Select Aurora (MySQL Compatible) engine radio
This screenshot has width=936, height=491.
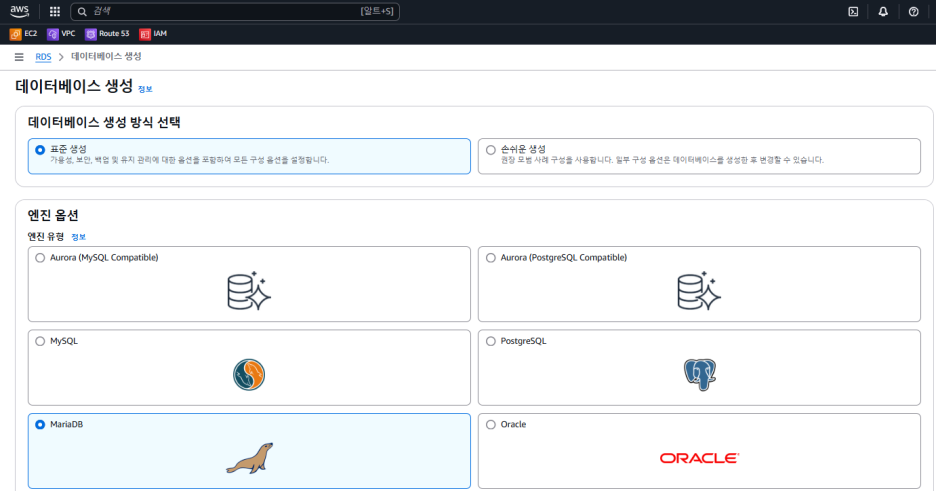pos(40,258)
